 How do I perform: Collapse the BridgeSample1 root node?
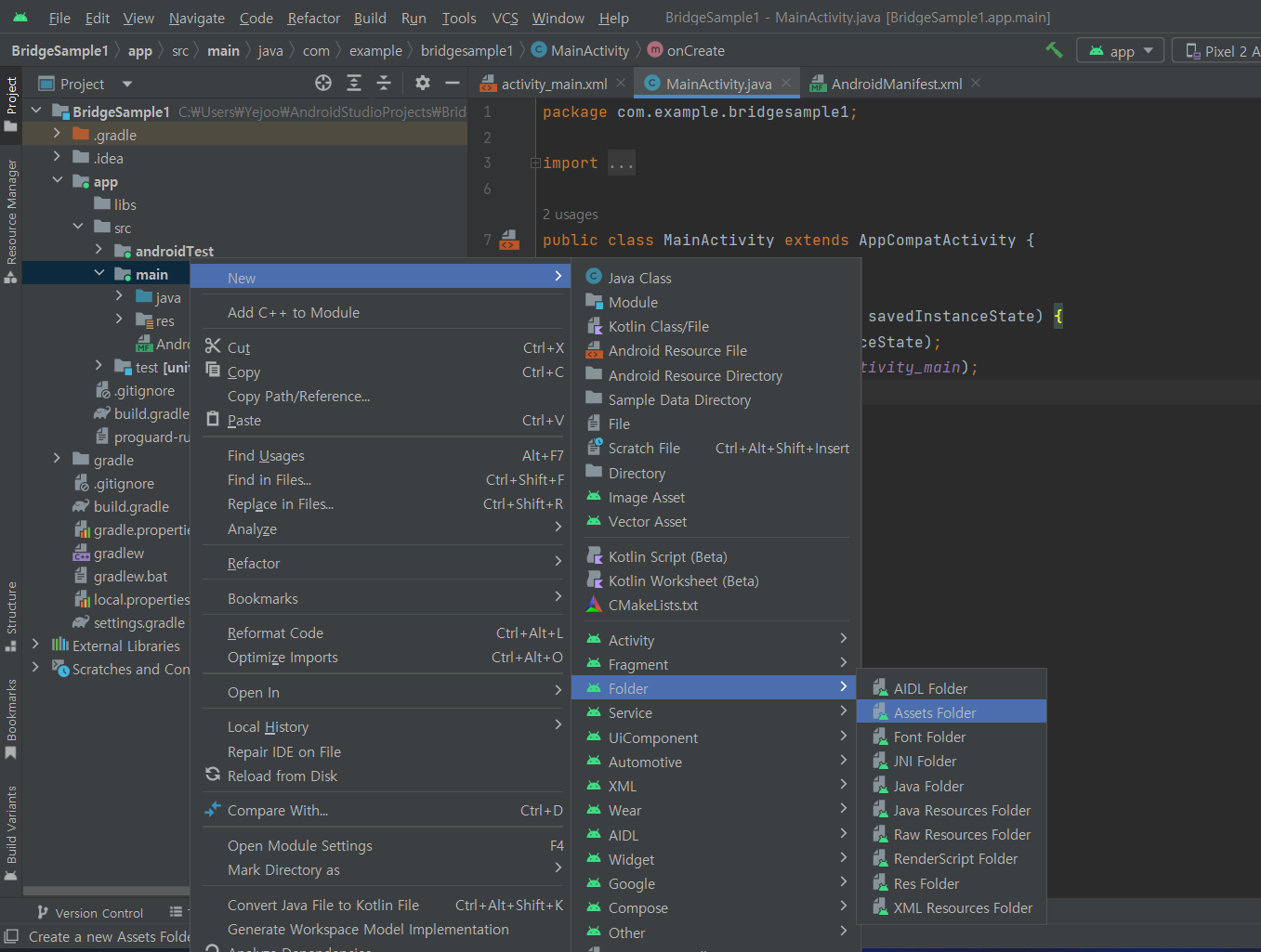pyautogui.click(x=36, y=111)
